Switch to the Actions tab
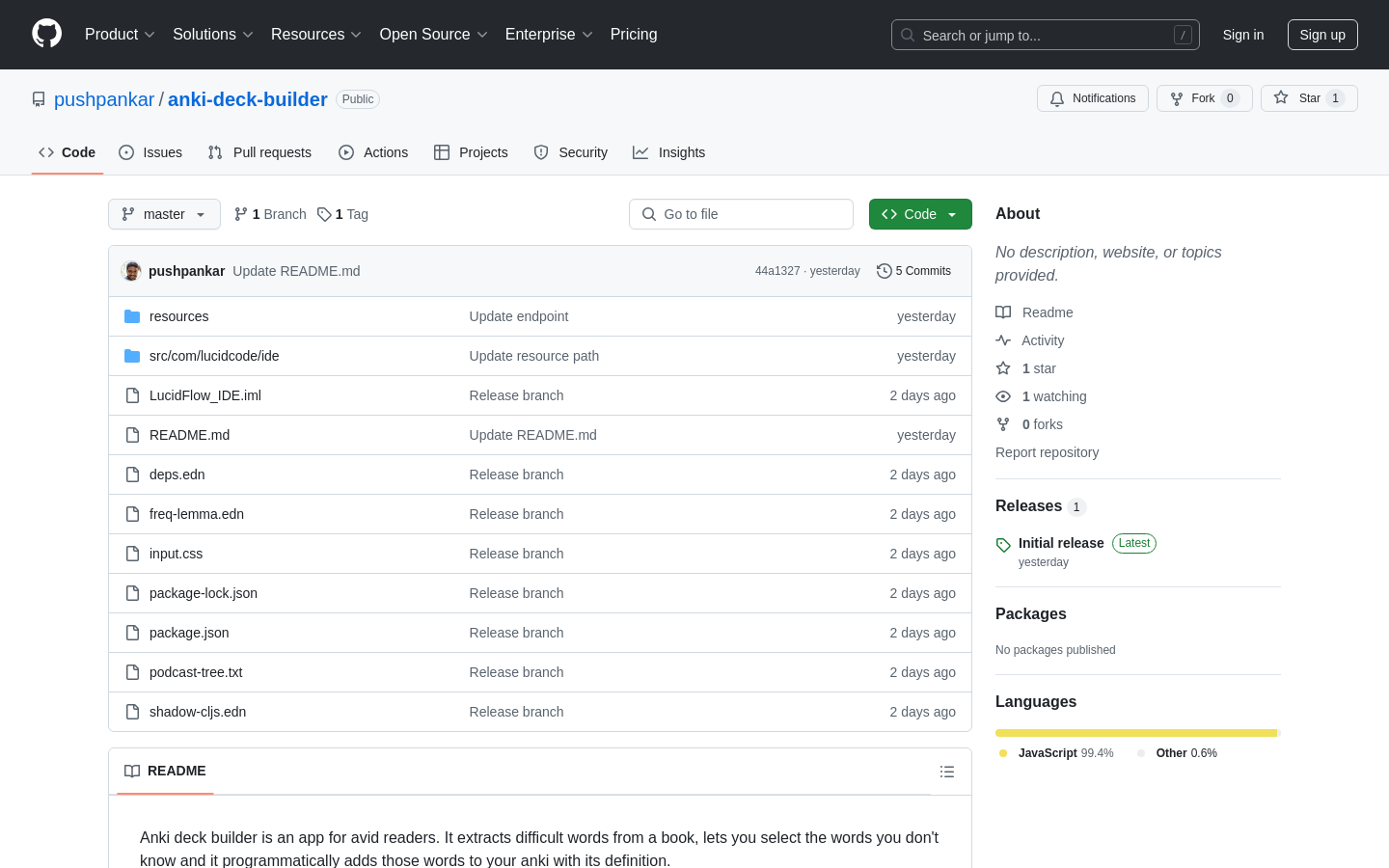This screenshot has height=868, width=1389. tap(373, 152)
